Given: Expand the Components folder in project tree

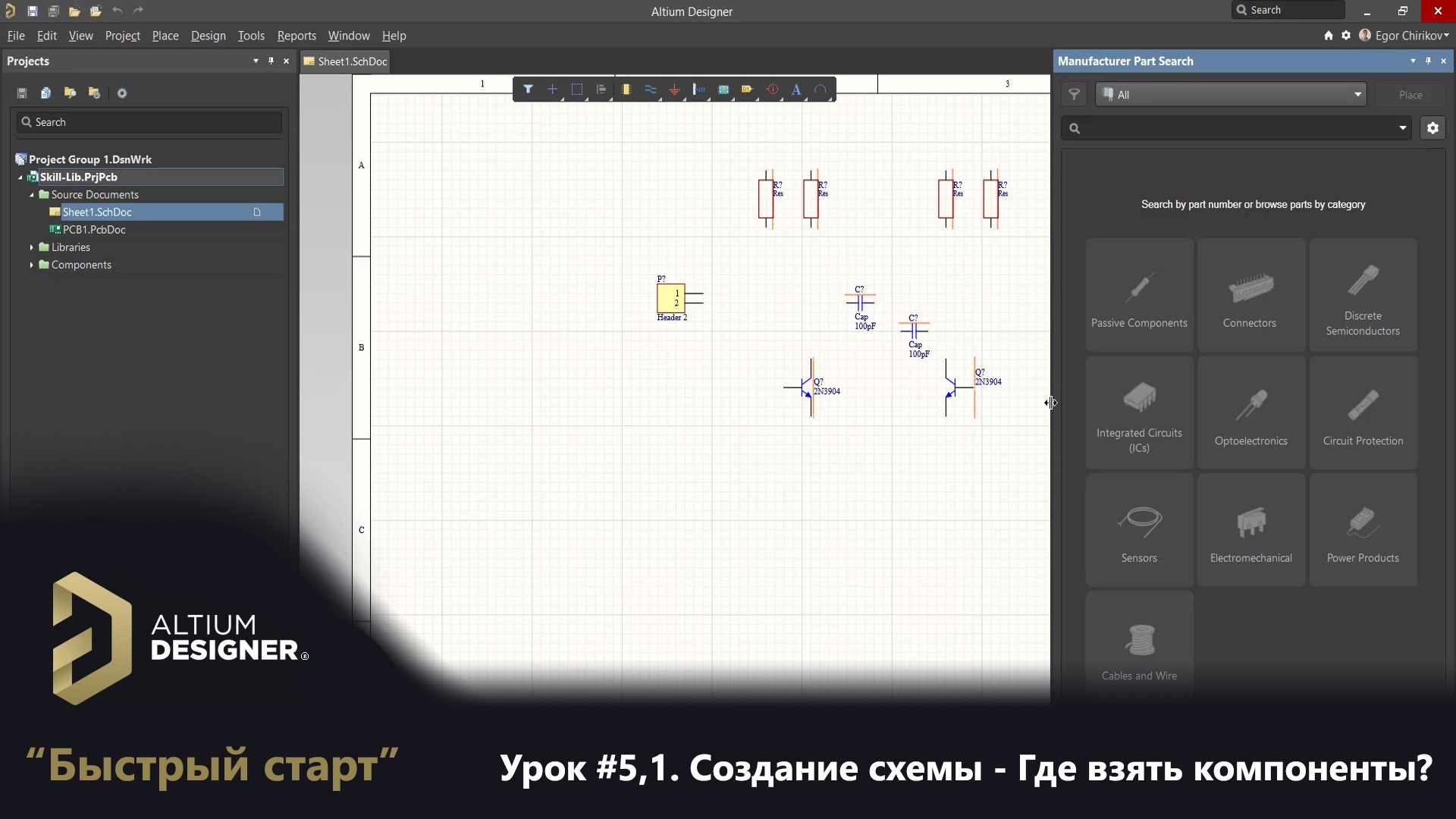Looking at the screenshot, I should click(x=32, y=265).
